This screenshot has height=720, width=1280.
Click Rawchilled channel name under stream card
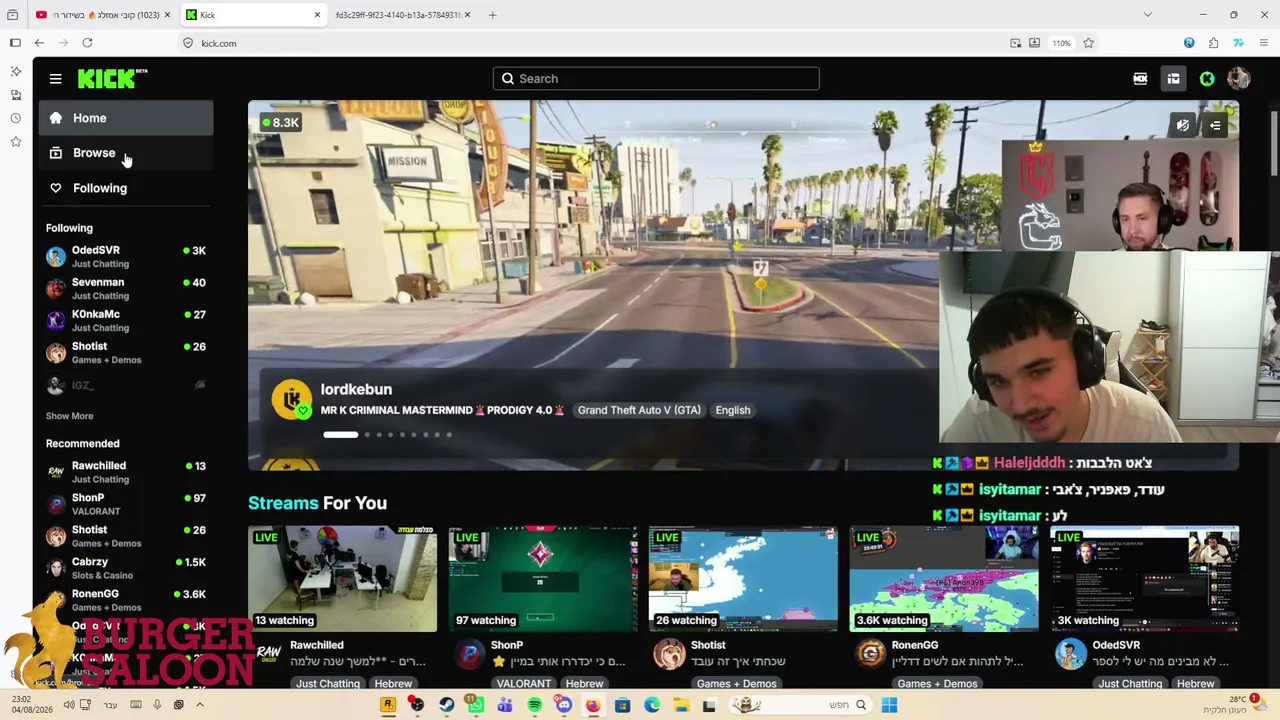317,646
